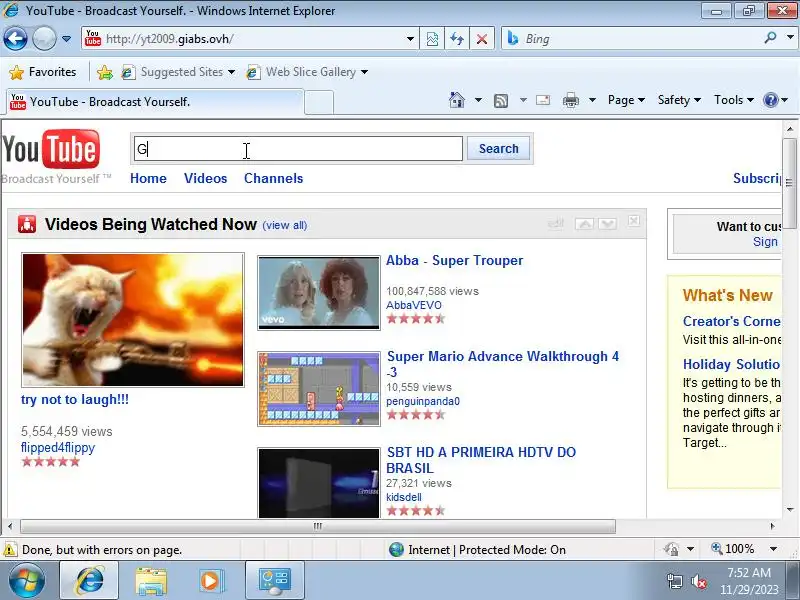Click the vertical scrollbar down arrow
Viewport: 800px width, 600px height.
[x=790, y=509]
